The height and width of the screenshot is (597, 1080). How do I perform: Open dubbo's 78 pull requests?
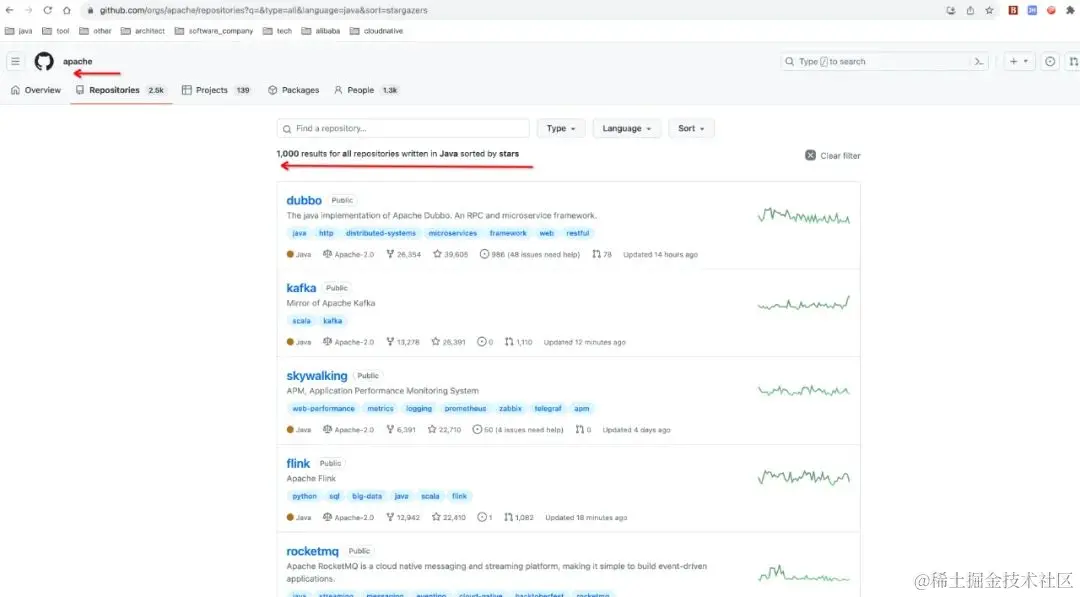[602, 254]
